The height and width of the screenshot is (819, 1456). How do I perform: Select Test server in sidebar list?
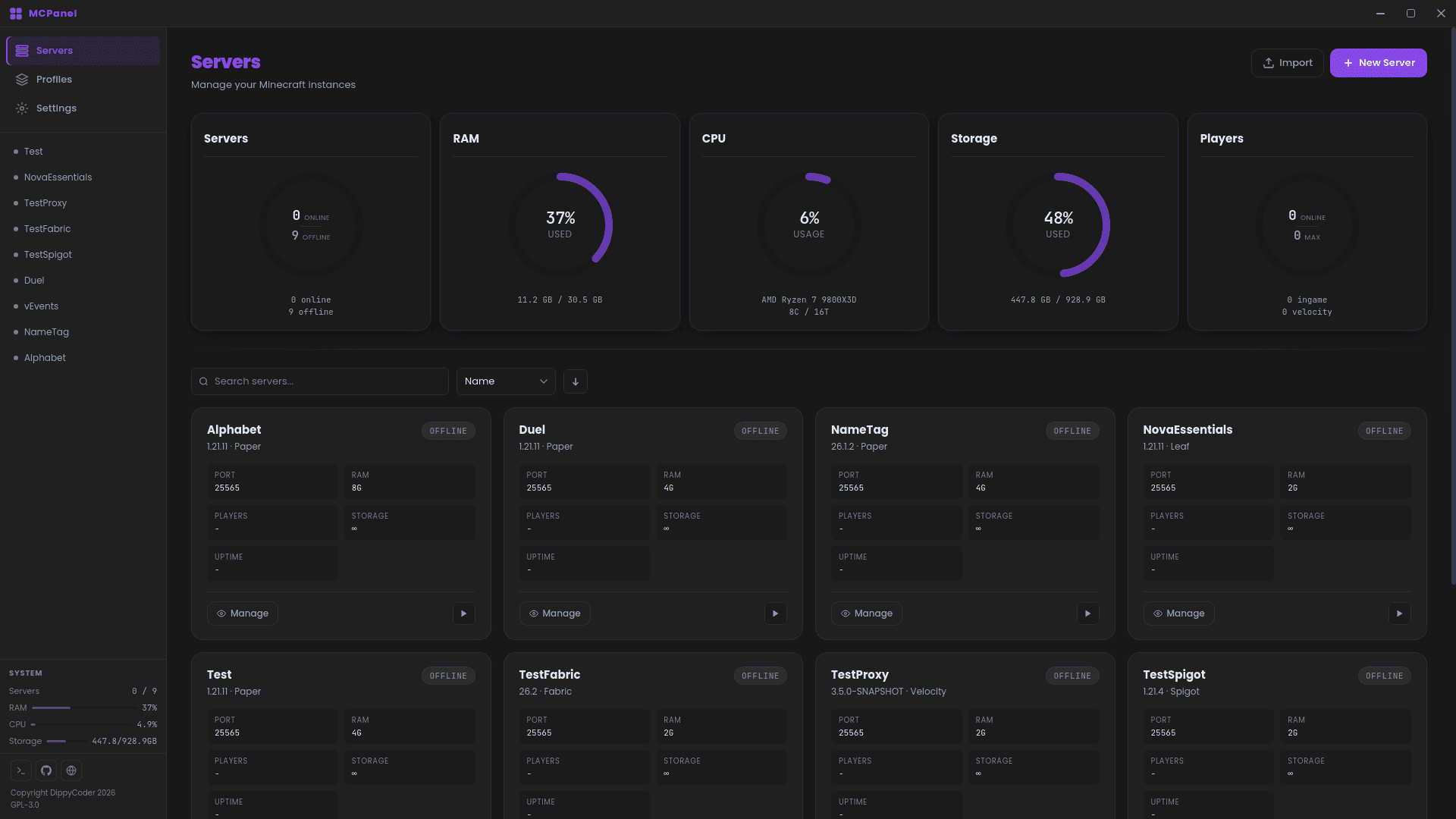pos(83,152)
